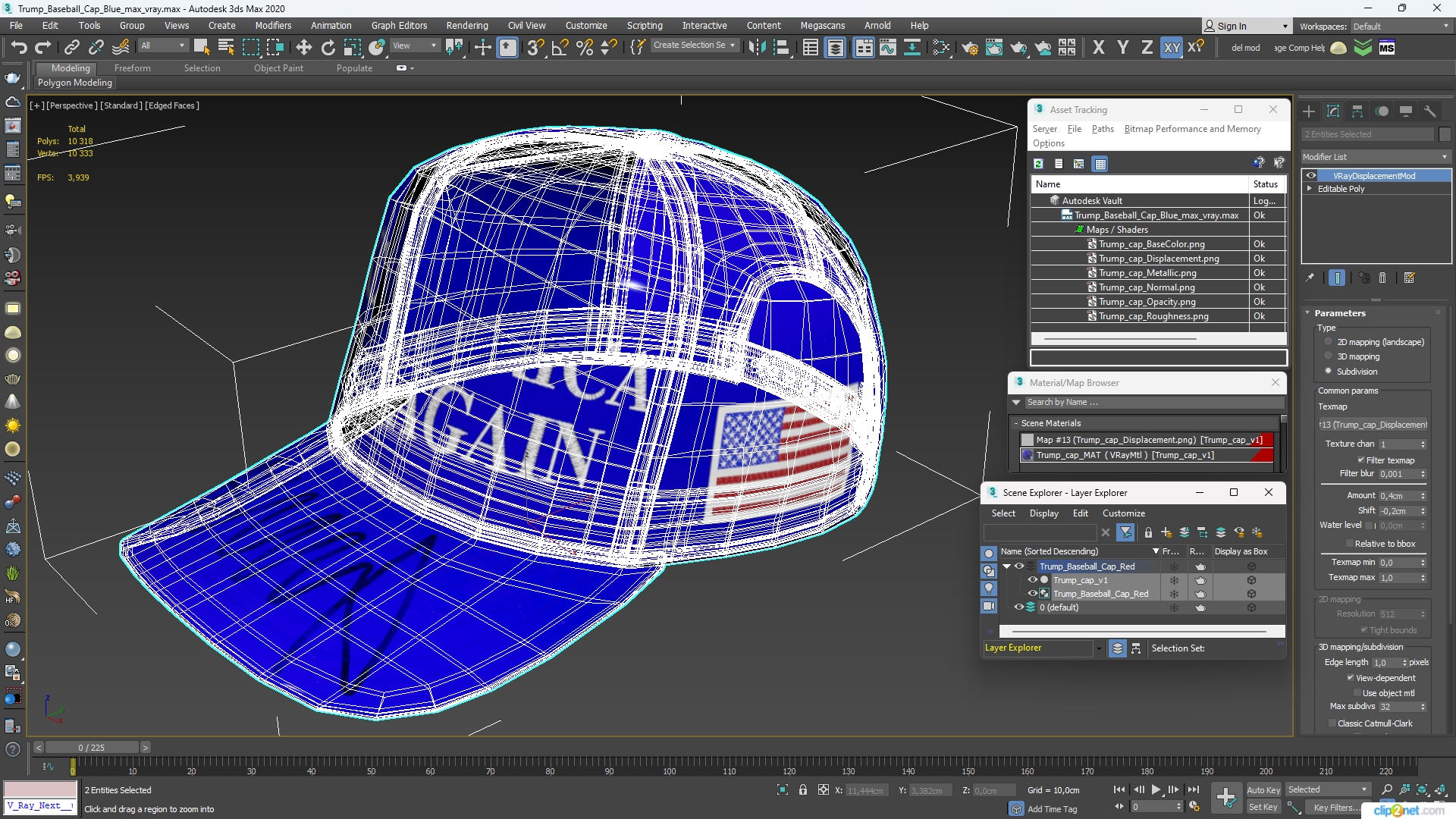The width and height of the screenshot is (1456, 819).
Task: Toggle the Filter texmap checkbox
Action: pos(1361,460)
